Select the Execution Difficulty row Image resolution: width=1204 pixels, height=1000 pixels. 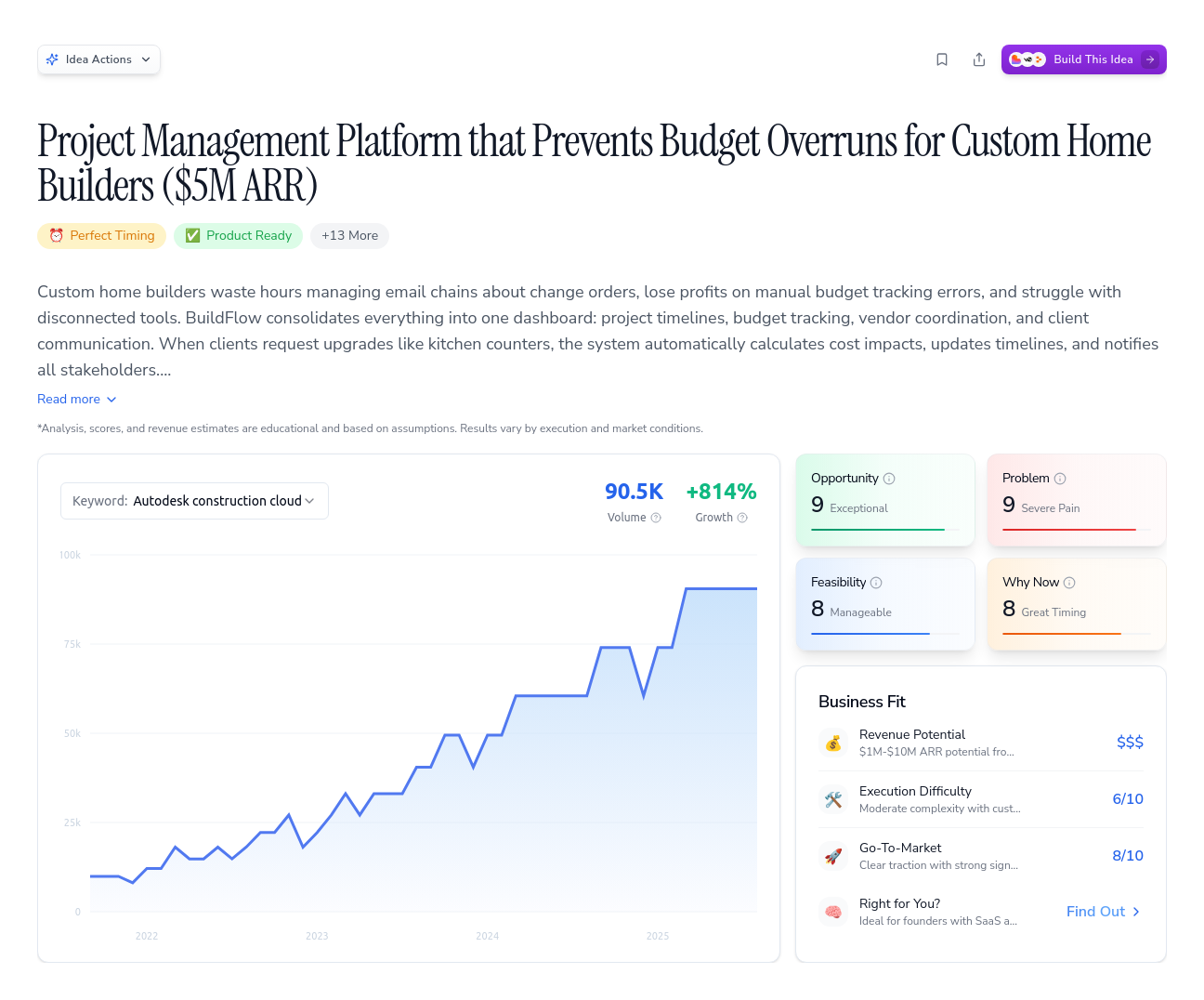pos(980,799)
